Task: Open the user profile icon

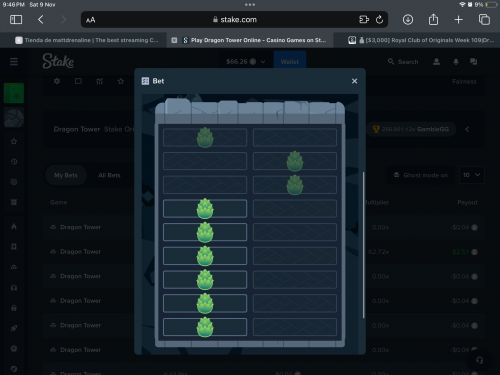Action: click(x=436, y=62)
